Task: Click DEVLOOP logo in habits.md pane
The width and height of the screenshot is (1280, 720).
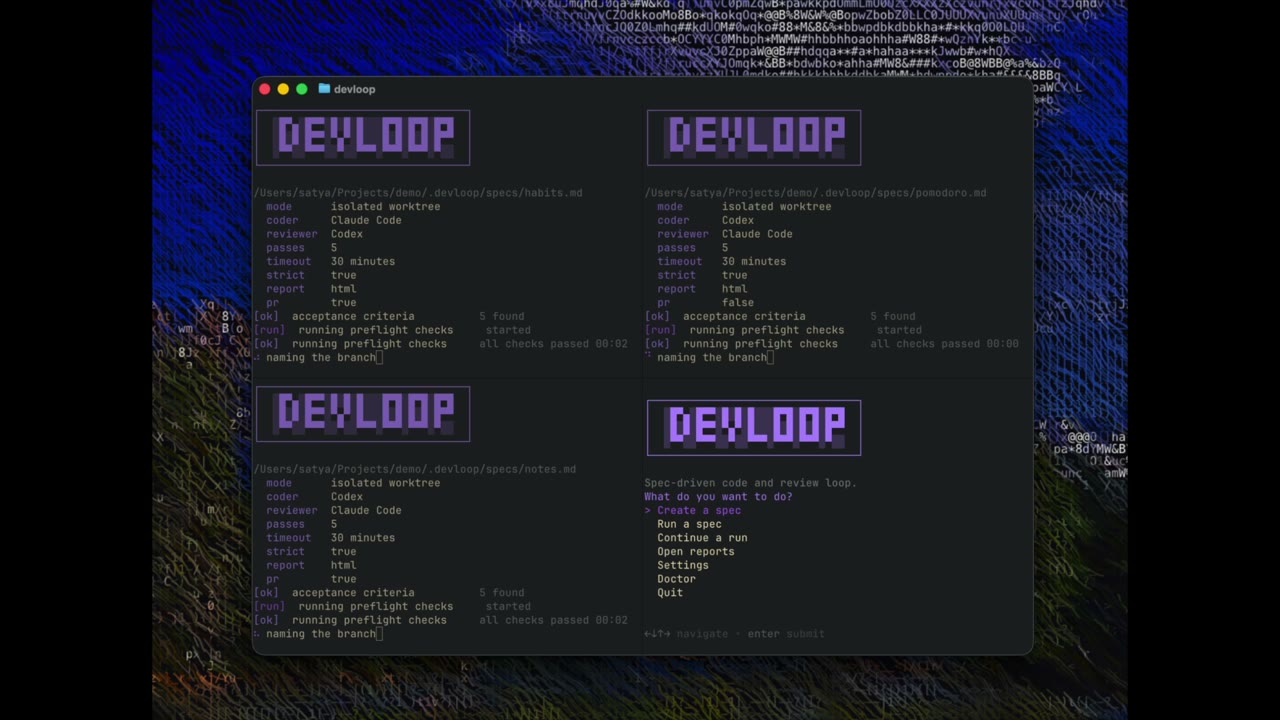Action: 363,137
